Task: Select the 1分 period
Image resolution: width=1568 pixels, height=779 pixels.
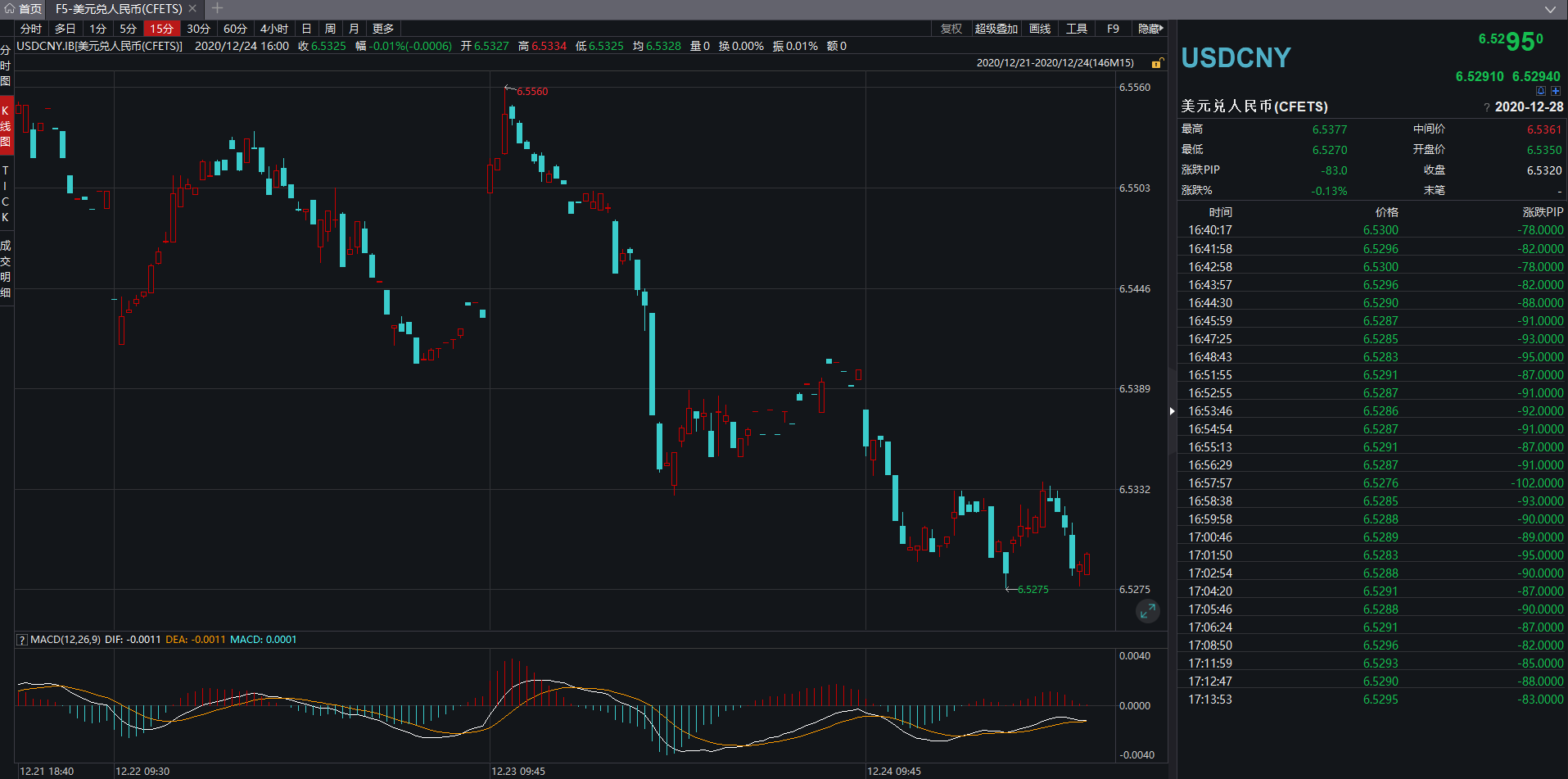Action: (x=98, y=29)
